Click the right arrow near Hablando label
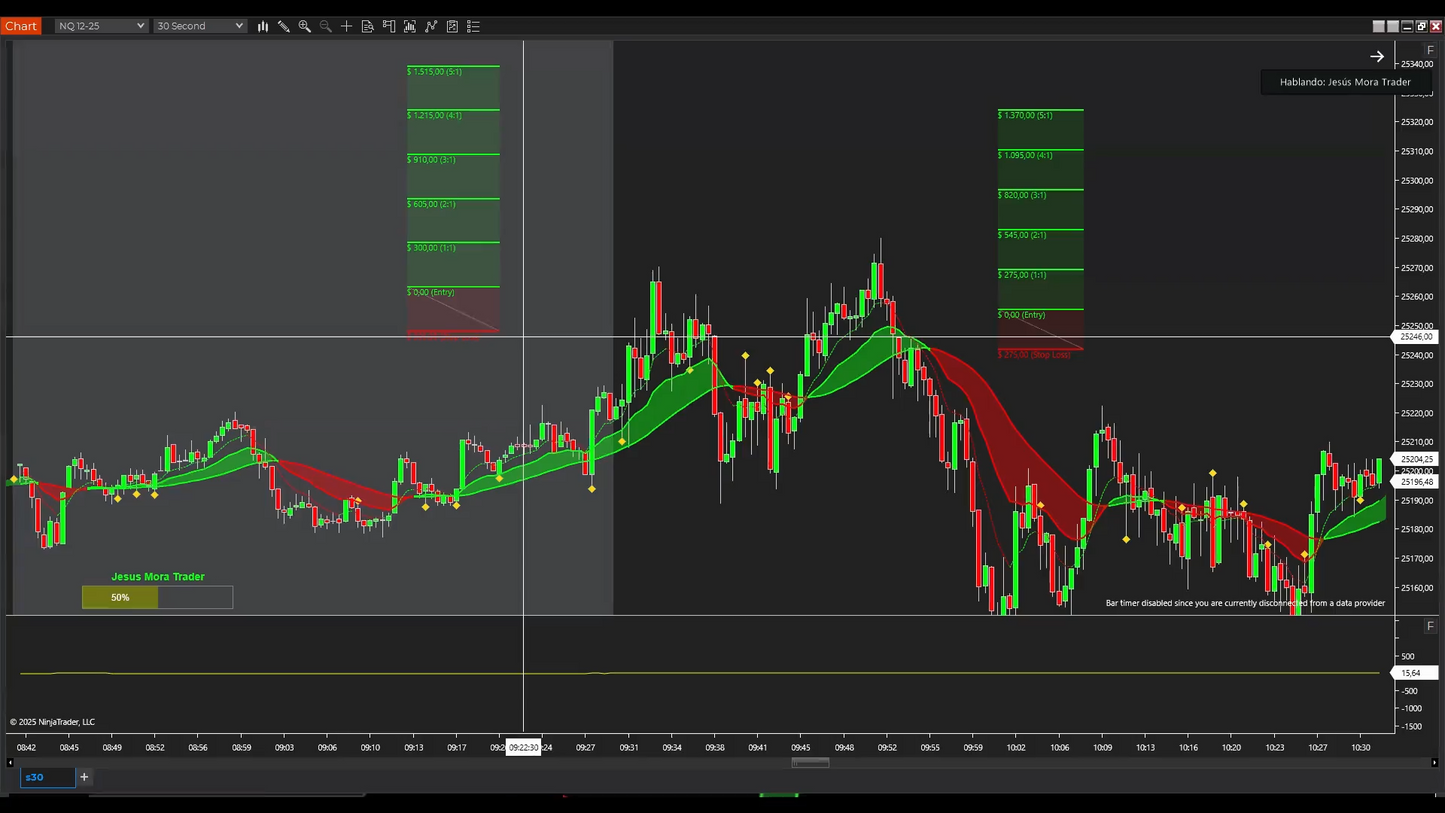The image size is (1445, 813). point(1378,56)
